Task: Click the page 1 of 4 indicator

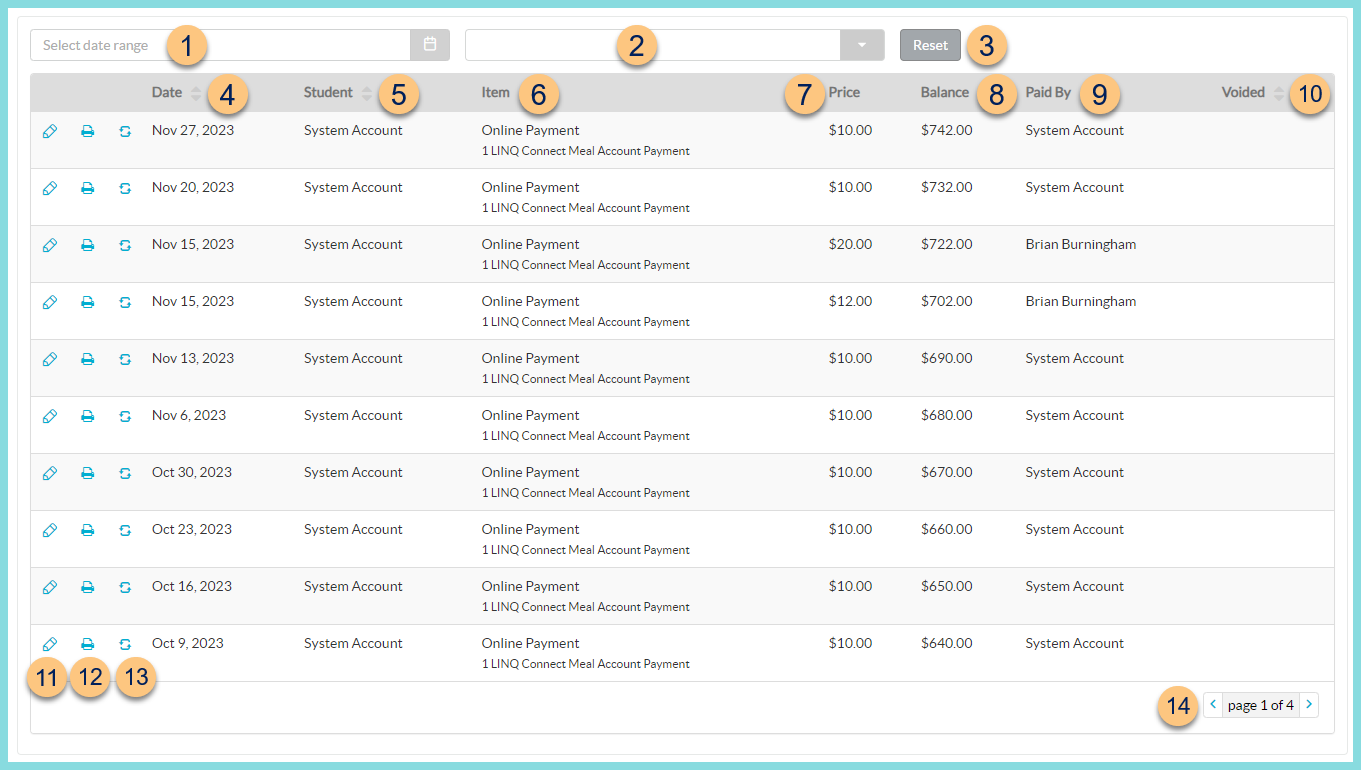Action: point(1260,704)
